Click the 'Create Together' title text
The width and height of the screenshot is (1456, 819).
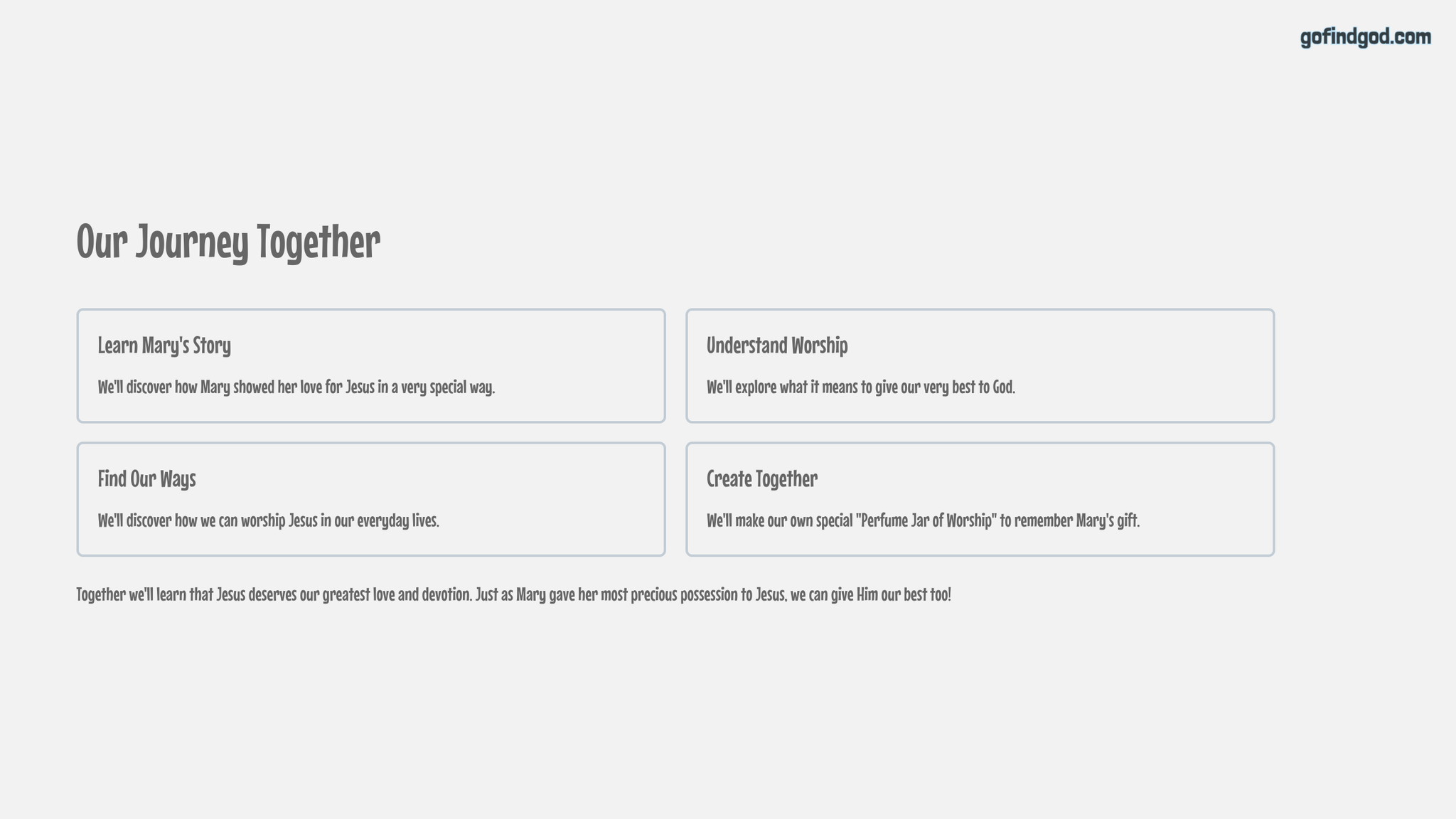pos(762,479)
